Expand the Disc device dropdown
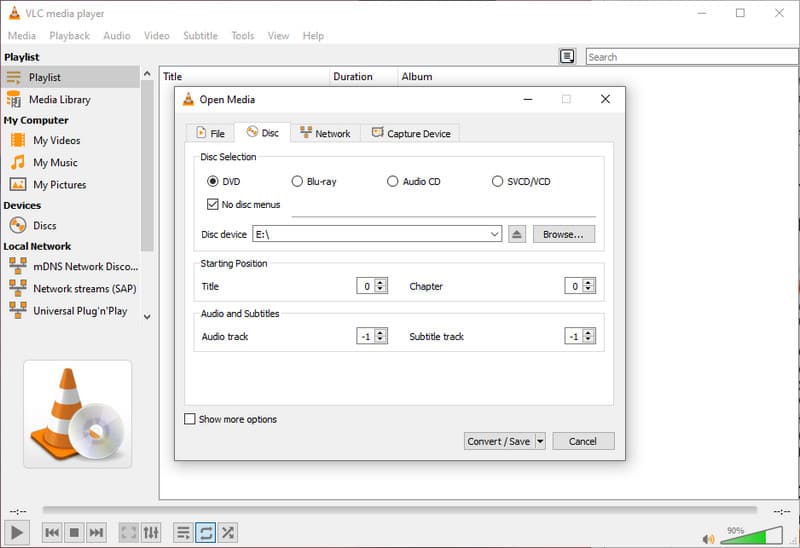 (495, 234)
